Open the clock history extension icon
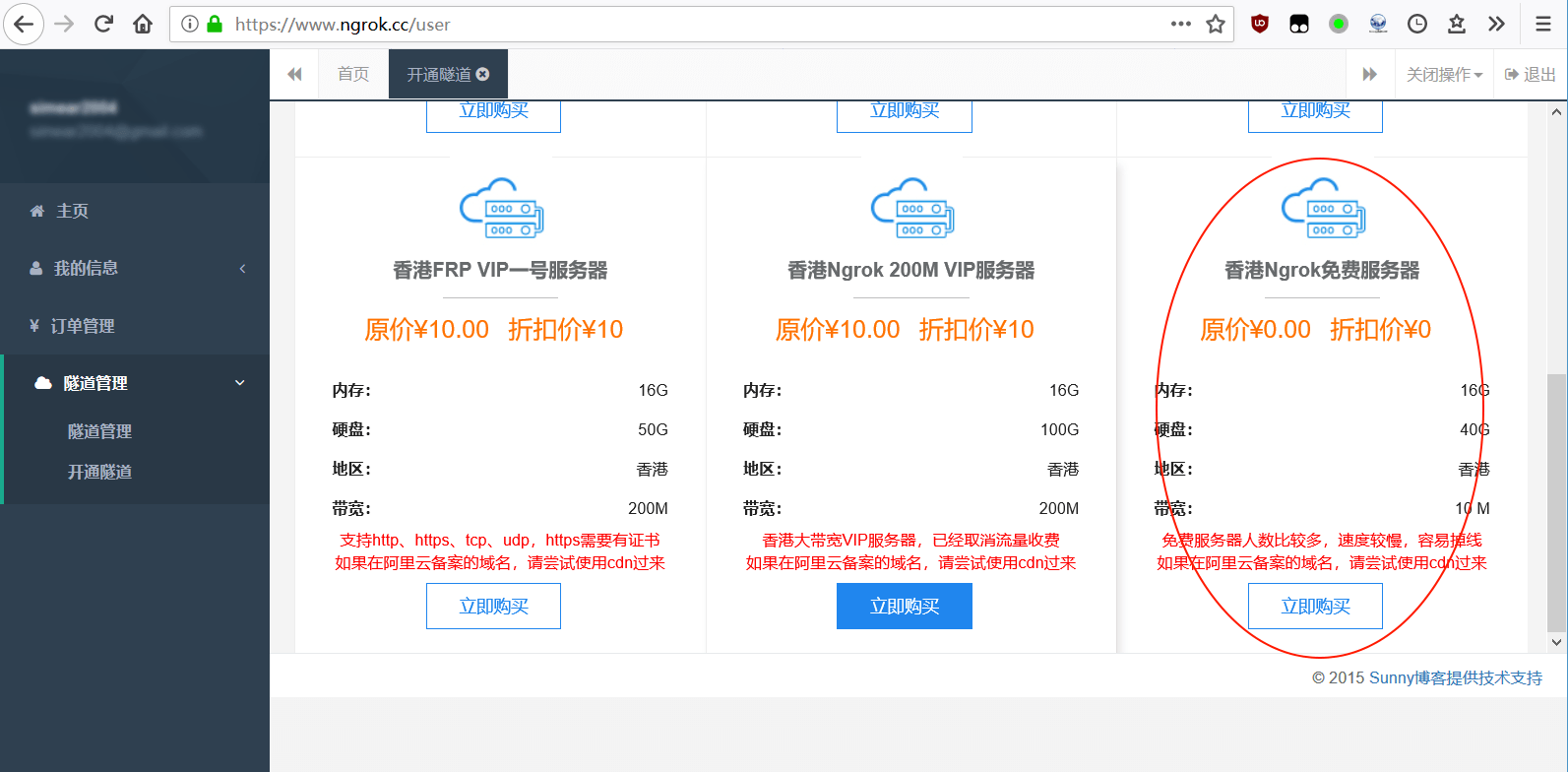This screenshot has width=1568, height=772. coord(1417,24)
